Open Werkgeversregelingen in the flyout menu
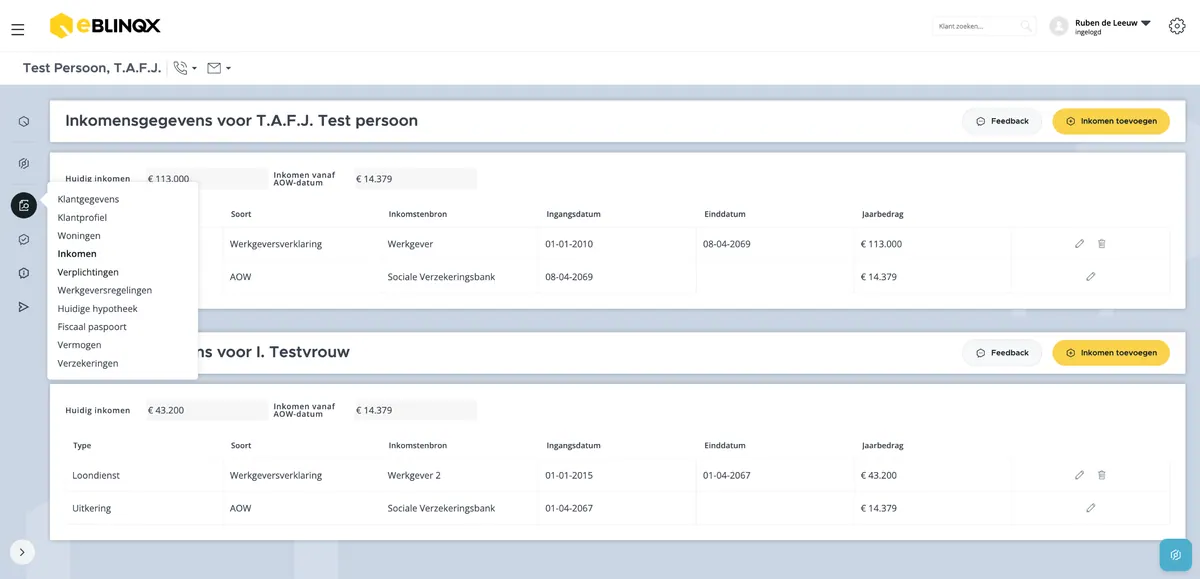The height and width of the screenshot is (579, 1200). [x=105, y=290]
